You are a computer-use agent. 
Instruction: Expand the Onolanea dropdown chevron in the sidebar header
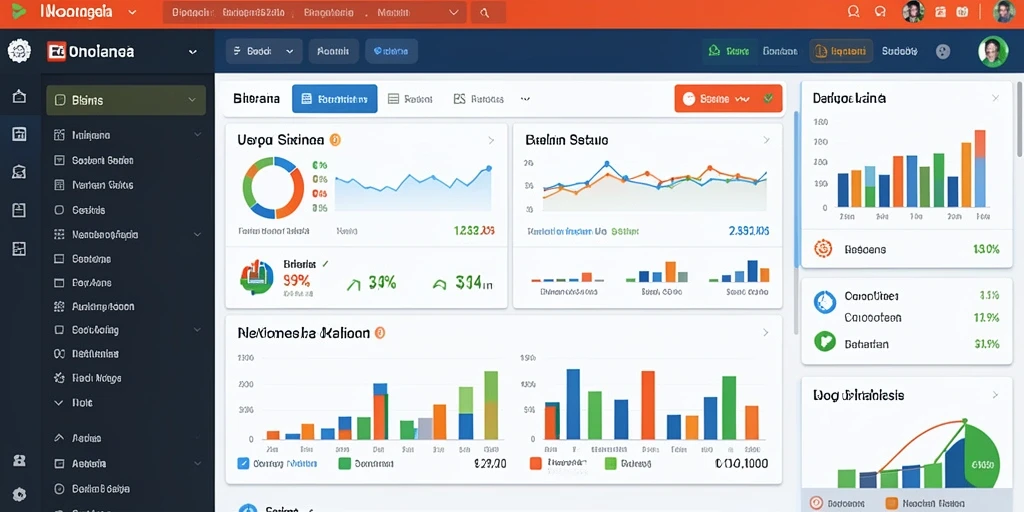pyautogui.click(x=193, y=52)
